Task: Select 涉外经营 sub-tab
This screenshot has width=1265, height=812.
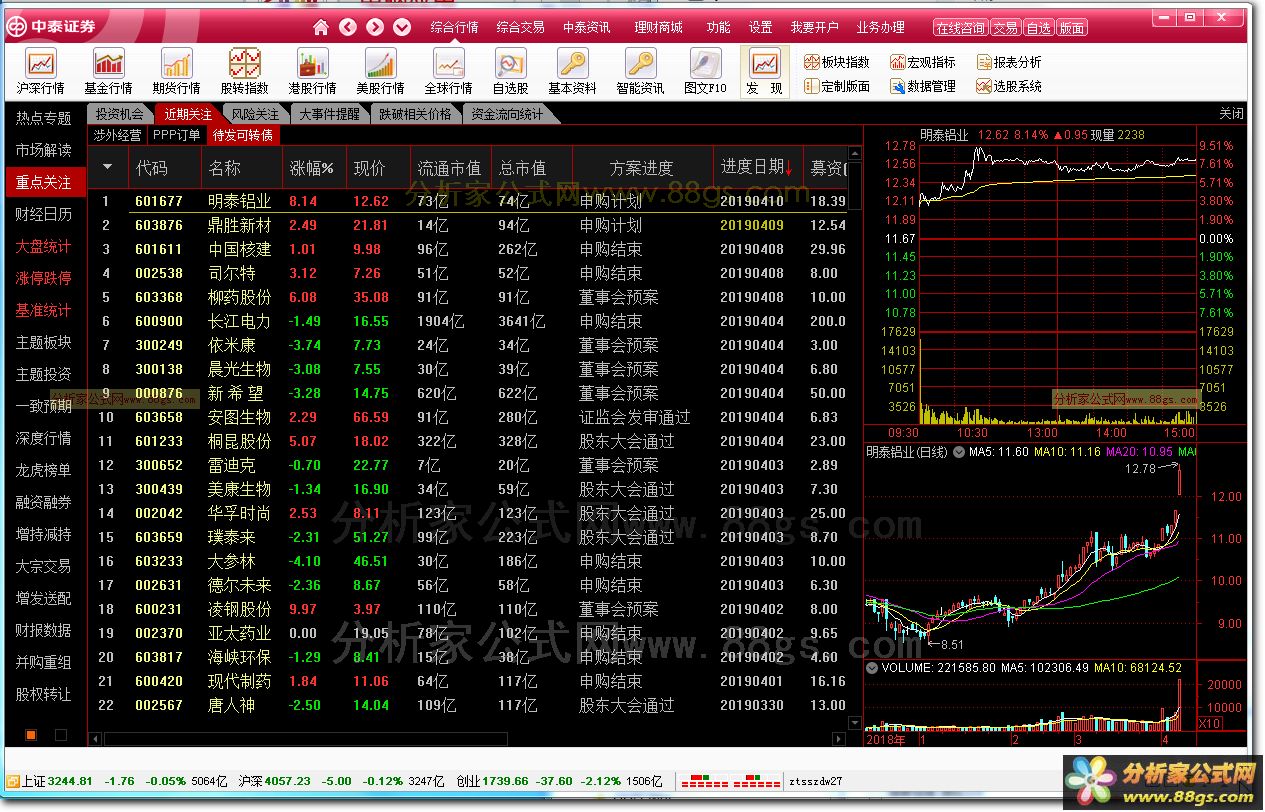Action: (117, 135)
